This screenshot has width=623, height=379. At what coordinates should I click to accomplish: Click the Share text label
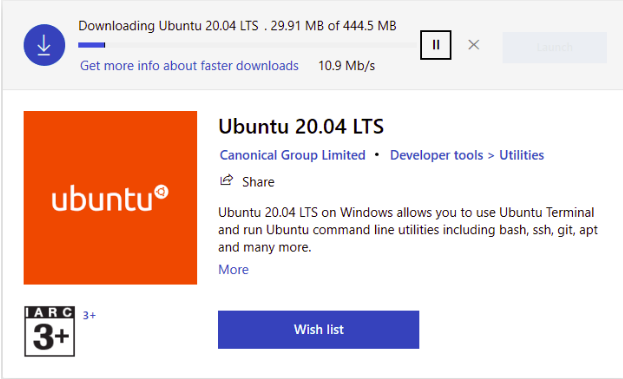coord(258,182)
